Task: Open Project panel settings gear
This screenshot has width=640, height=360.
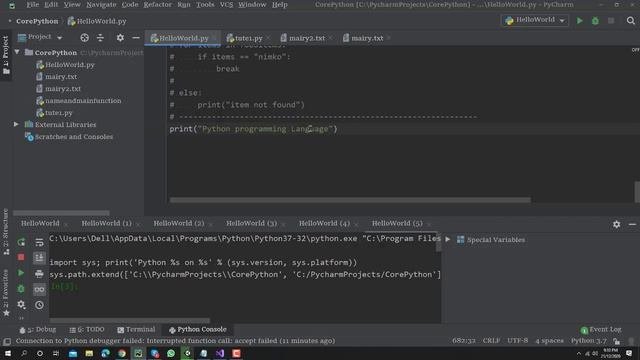Action: pyautogui.click(x=120, y=38)
